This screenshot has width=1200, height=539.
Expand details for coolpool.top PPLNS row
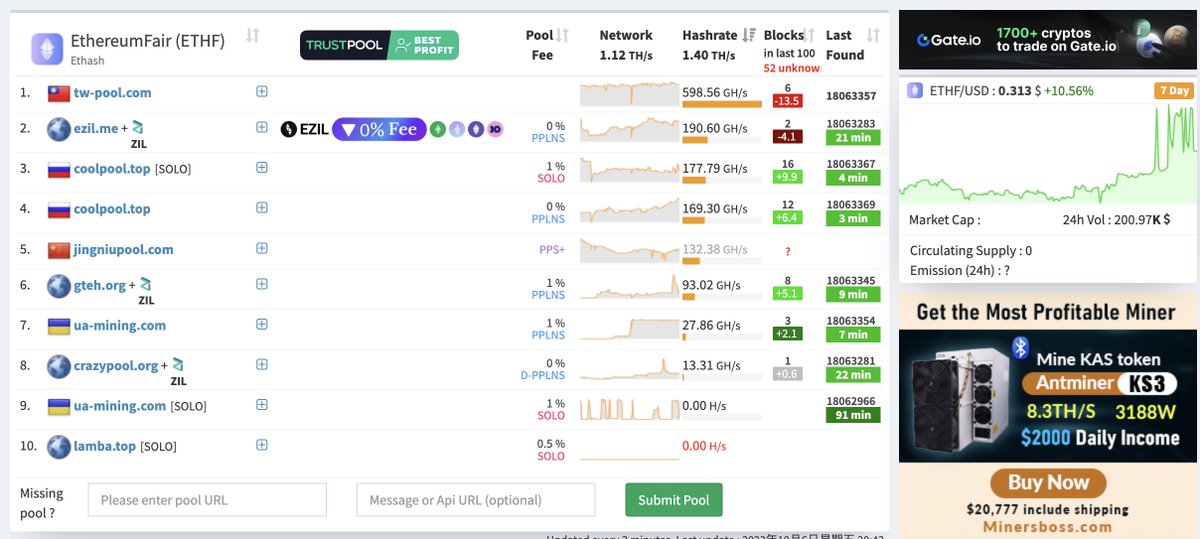(262, 208)
